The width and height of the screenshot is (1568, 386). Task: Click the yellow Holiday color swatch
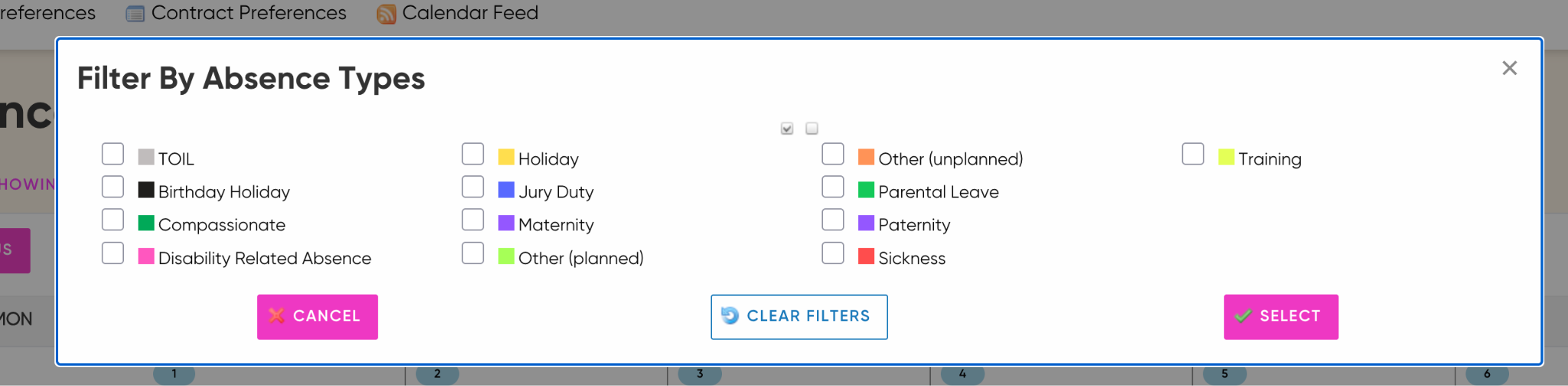[506, 157]
